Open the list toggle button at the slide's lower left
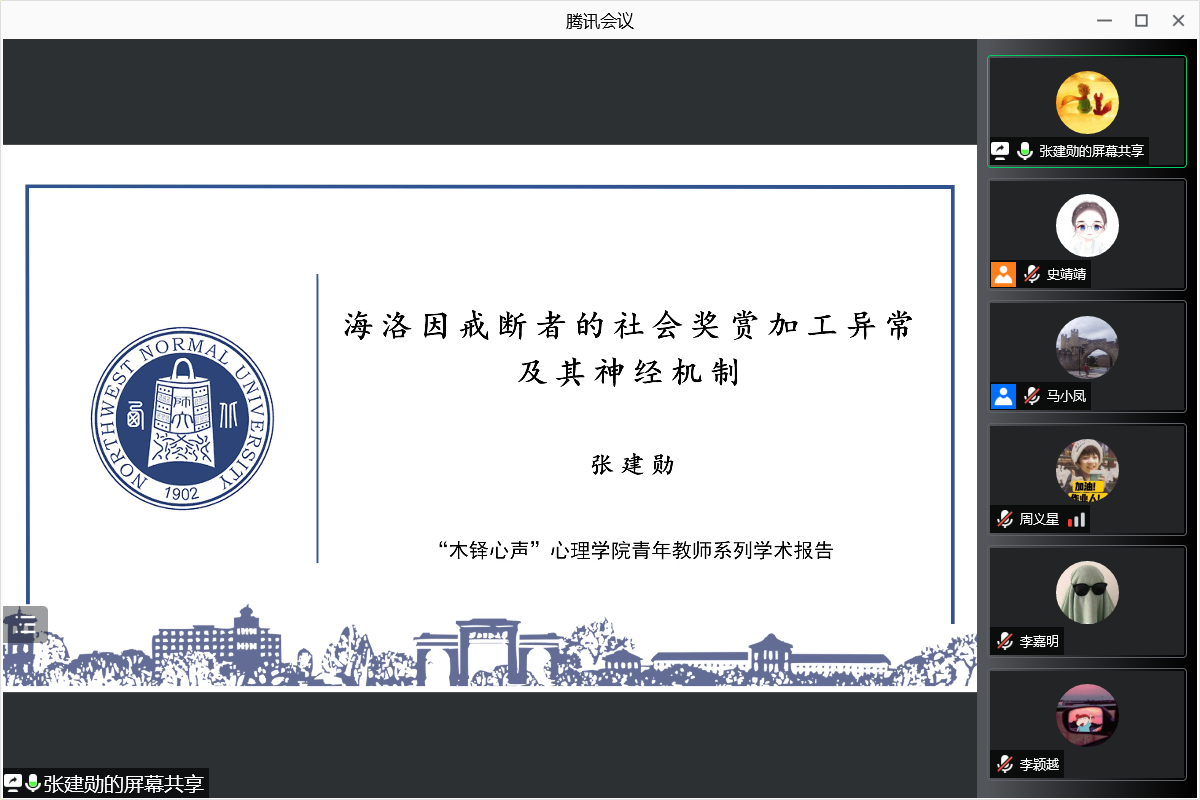This screenshot has width=1200, height=800. tap(25, 625)
